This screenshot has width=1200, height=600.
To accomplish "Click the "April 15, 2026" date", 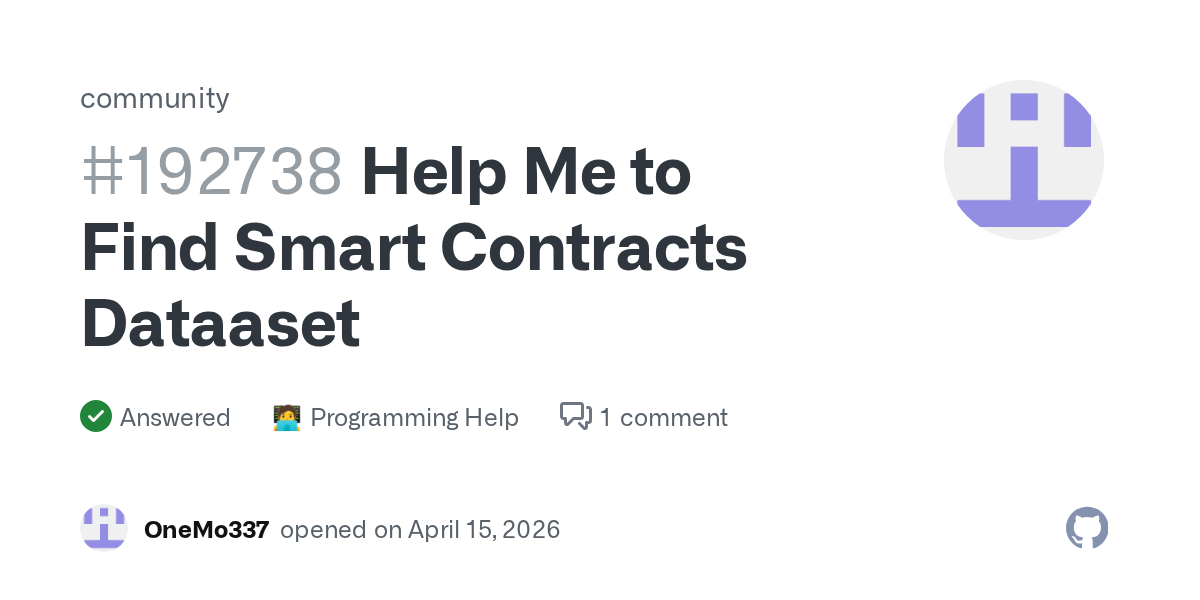I will [484, 529].
